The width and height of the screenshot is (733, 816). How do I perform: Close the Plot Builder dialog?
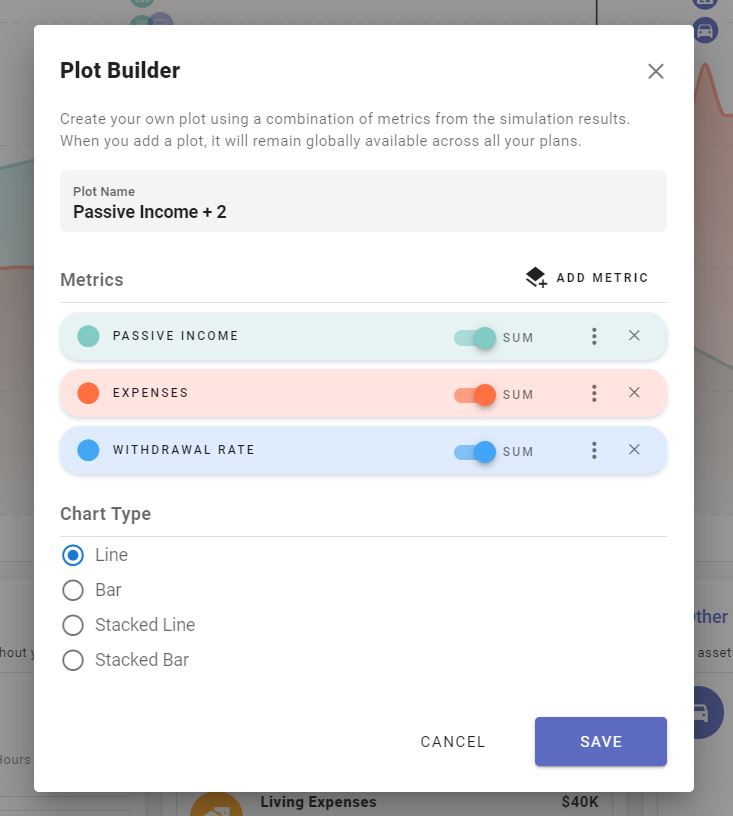click(655, 71)
